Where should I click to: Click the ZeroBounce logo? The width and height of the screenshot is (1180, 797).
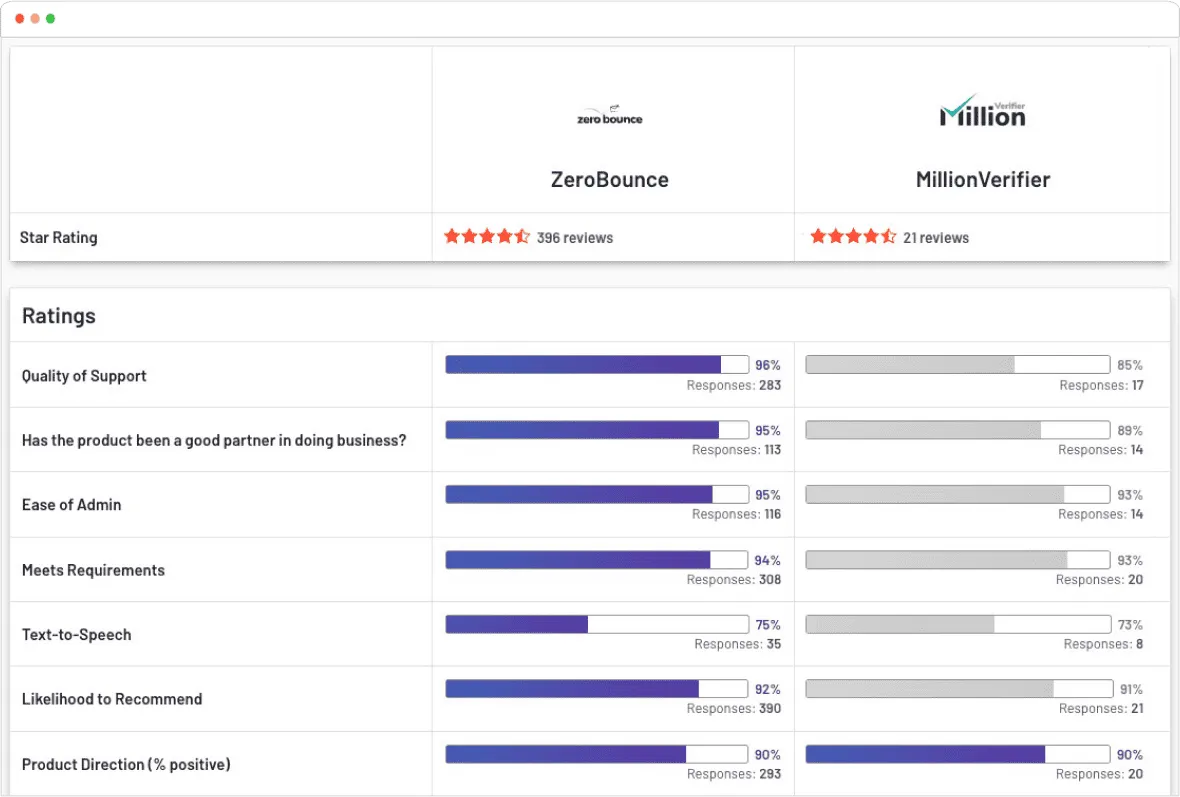[x=610, y=113]
